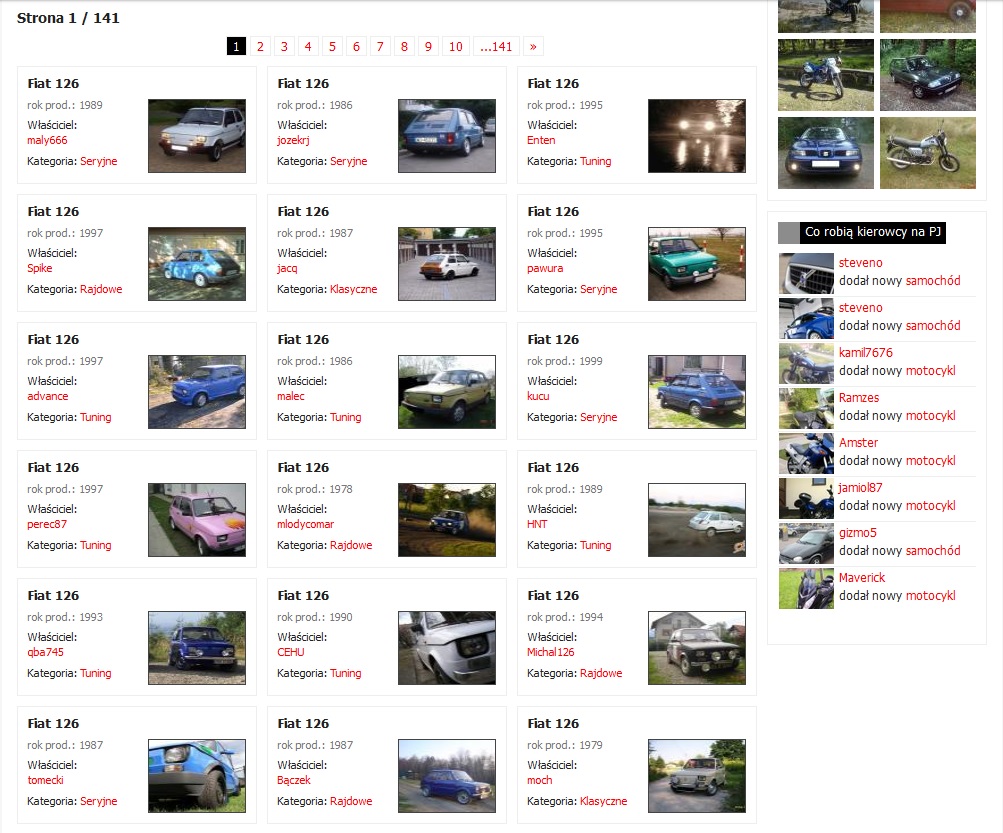The width and height of the screenshot is (1003, 833).
Task: Open gizmo5's car avatar thumbnail
Action: 806,544
